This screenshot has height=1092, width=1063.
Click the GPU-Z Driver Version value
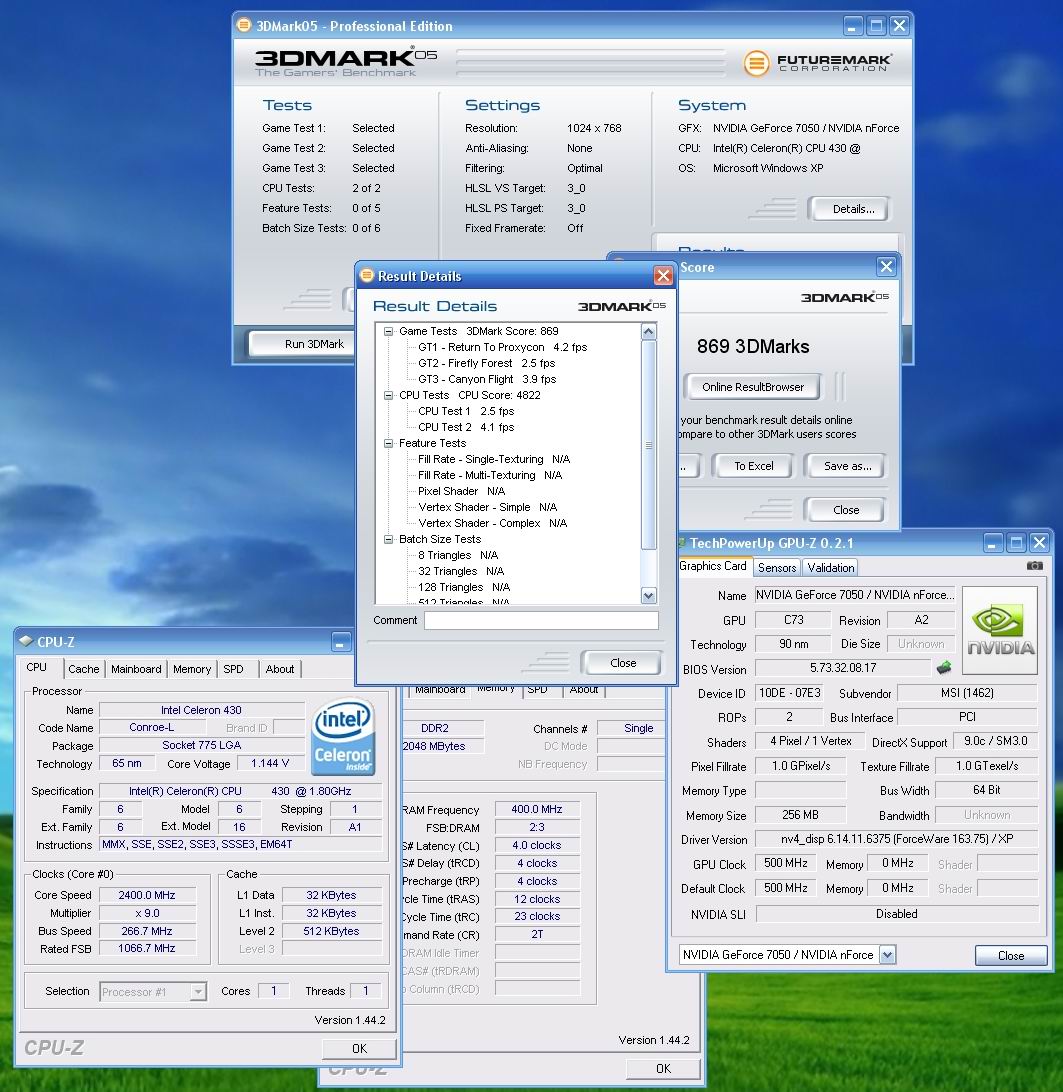pos(897,839)
